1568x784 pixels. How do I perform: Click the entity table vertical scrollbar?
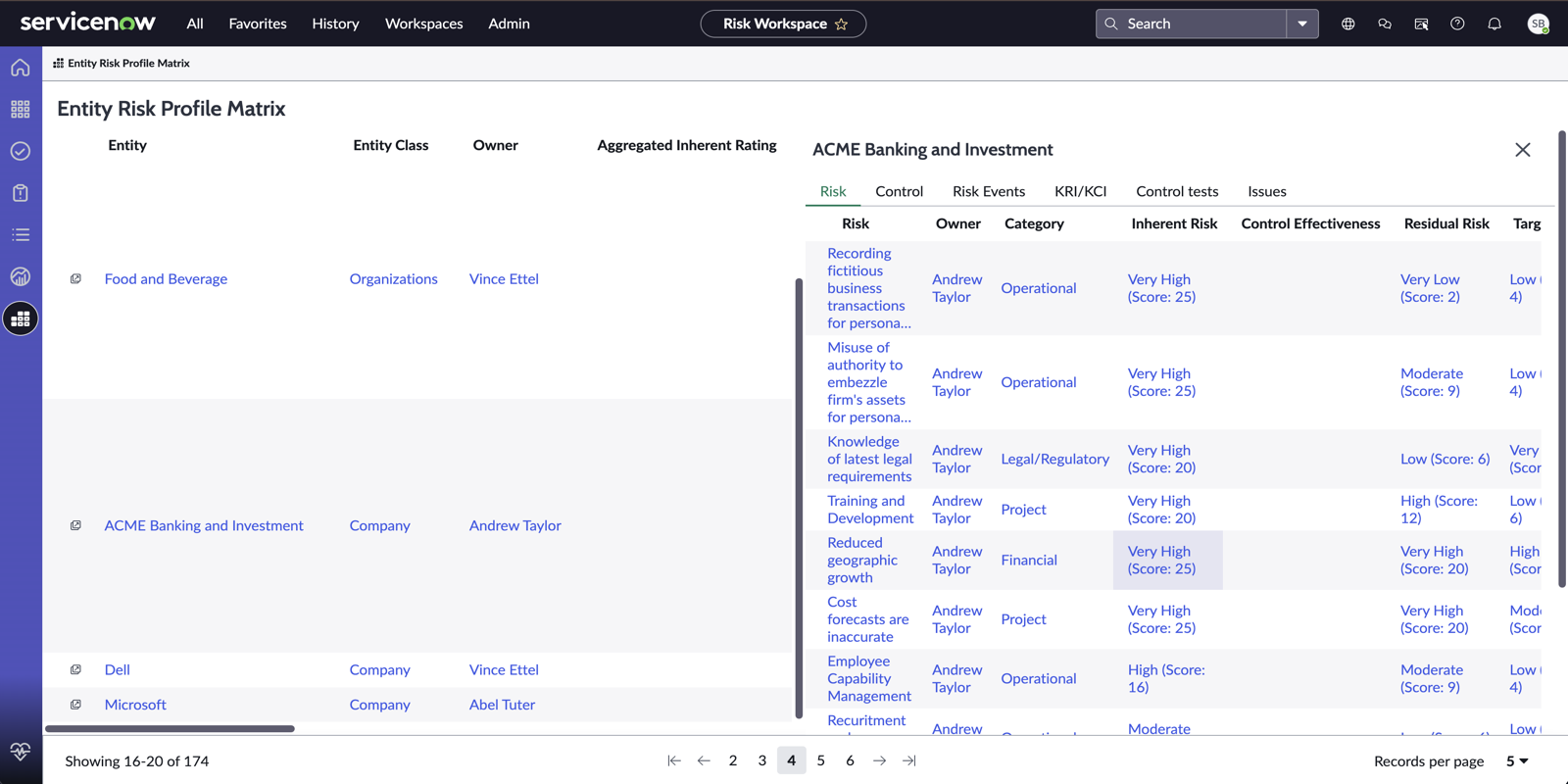point(799,499)
